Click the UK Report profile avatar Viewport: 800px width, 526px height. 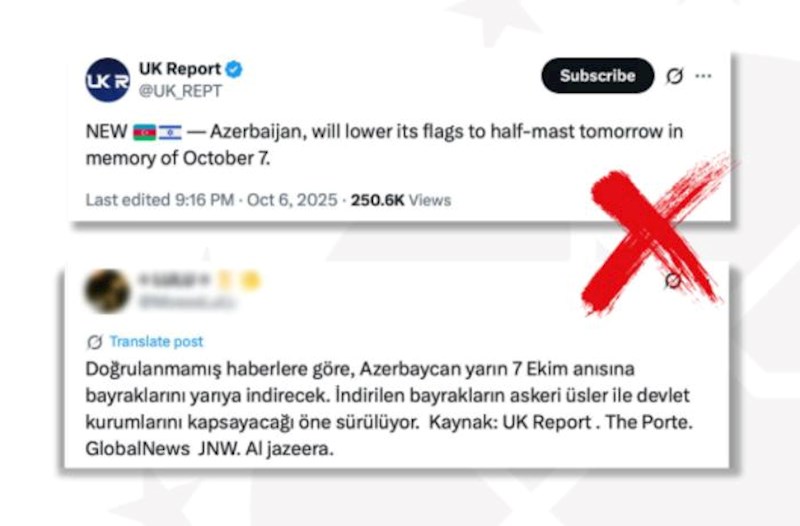point(107,80)
